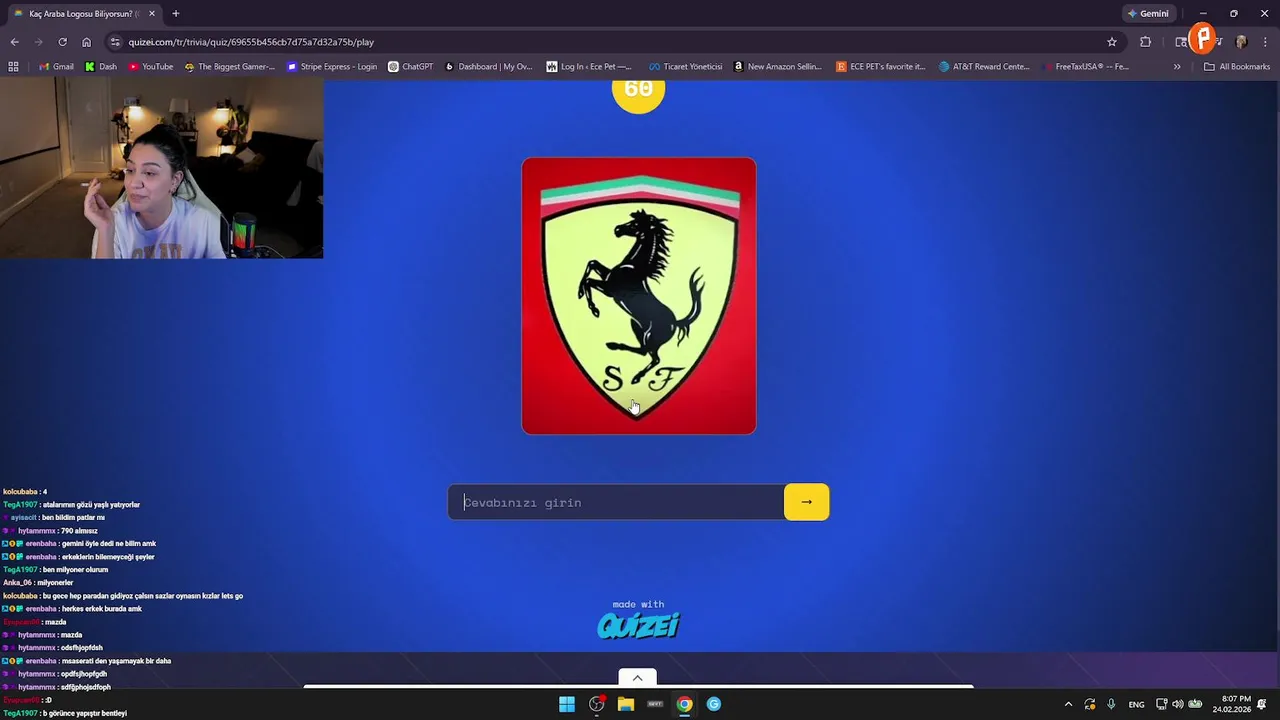Open the ChatGPT bookmark

411,67
